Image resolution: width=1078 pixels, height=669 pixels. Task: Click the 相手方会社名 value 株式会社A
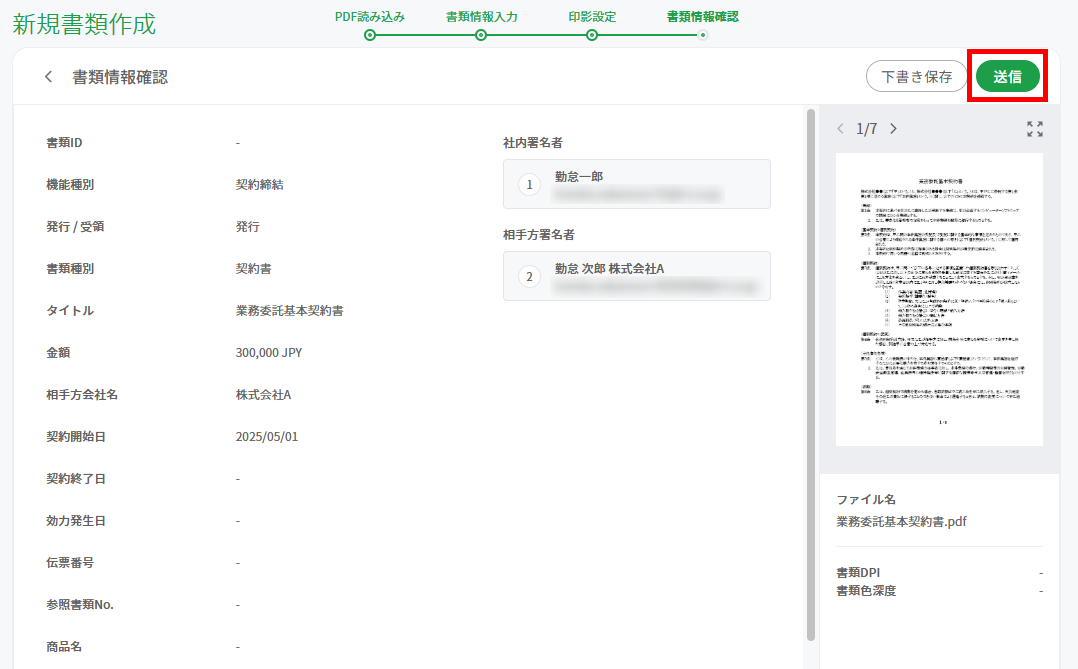point(263,395)
